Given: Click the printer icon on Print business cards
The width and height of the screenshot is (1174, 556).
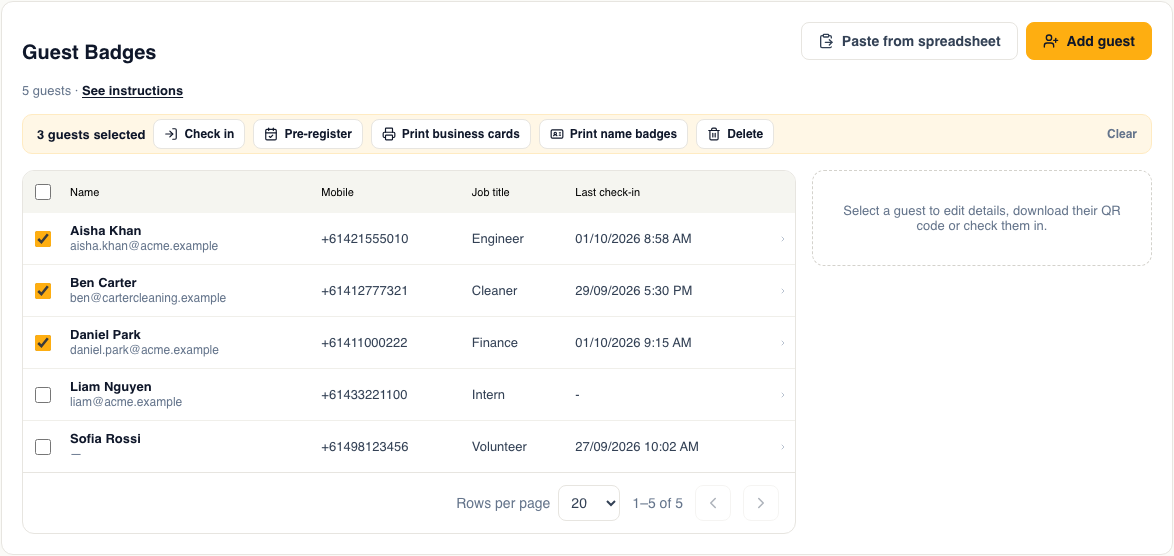Looking at the screenshot, I should 389,134.
